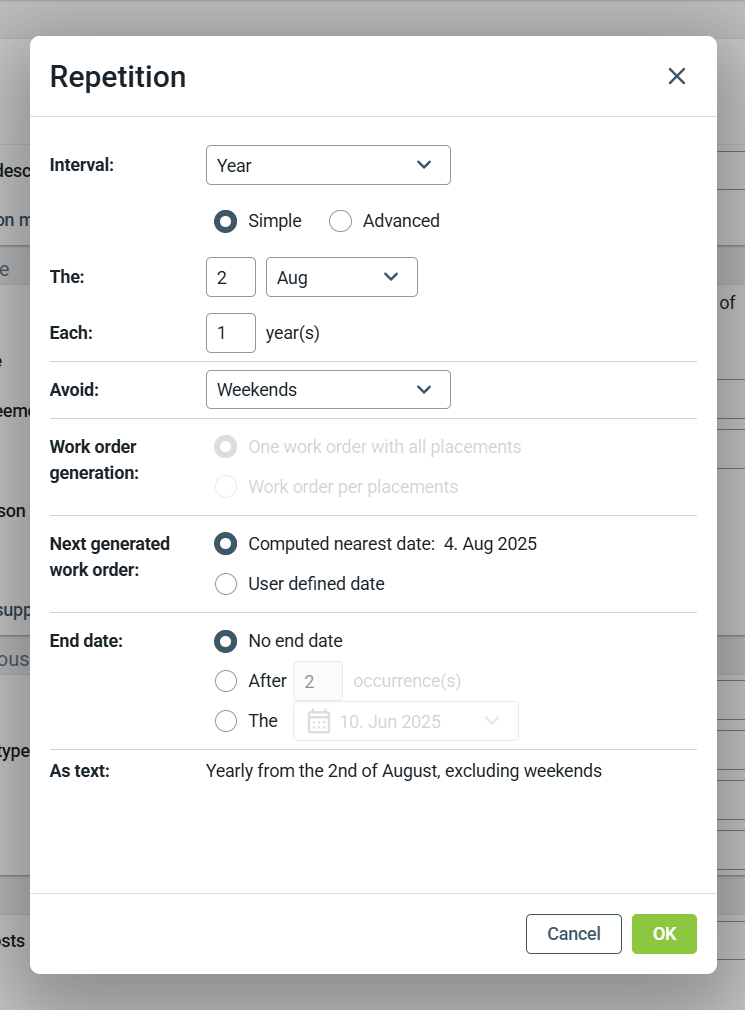This screenshot has width=745, height=1010.
Task: Open the Avoid dropdown showing Weekends
Action: (x=328, y=390)
